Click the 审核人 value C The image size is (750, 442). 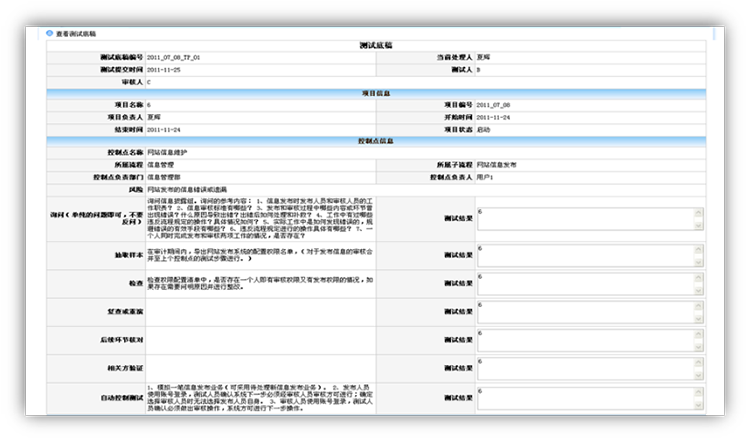click(149, 82)
